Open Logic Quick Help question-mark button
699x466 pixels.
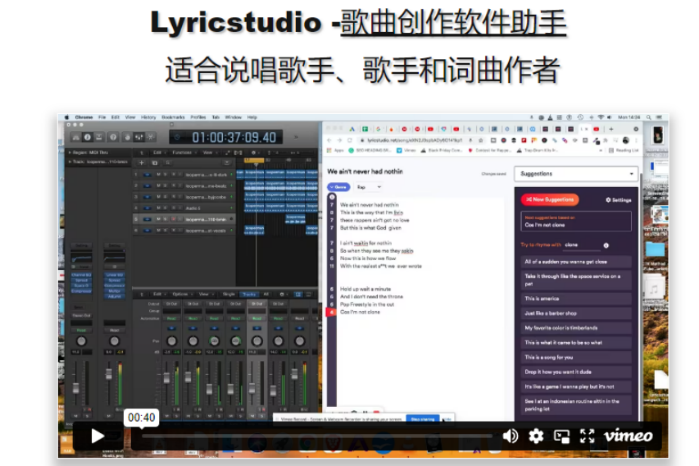113,137
